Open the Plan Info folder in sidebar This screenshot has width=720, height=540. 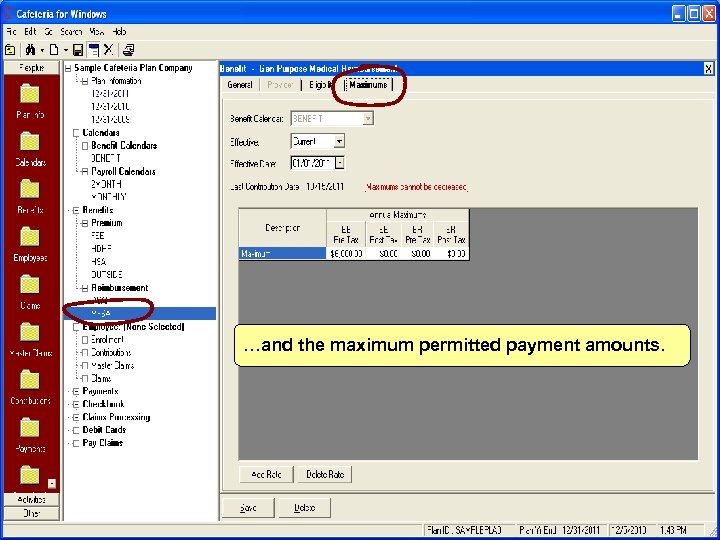pyautogui.click(x=30, y=101)
